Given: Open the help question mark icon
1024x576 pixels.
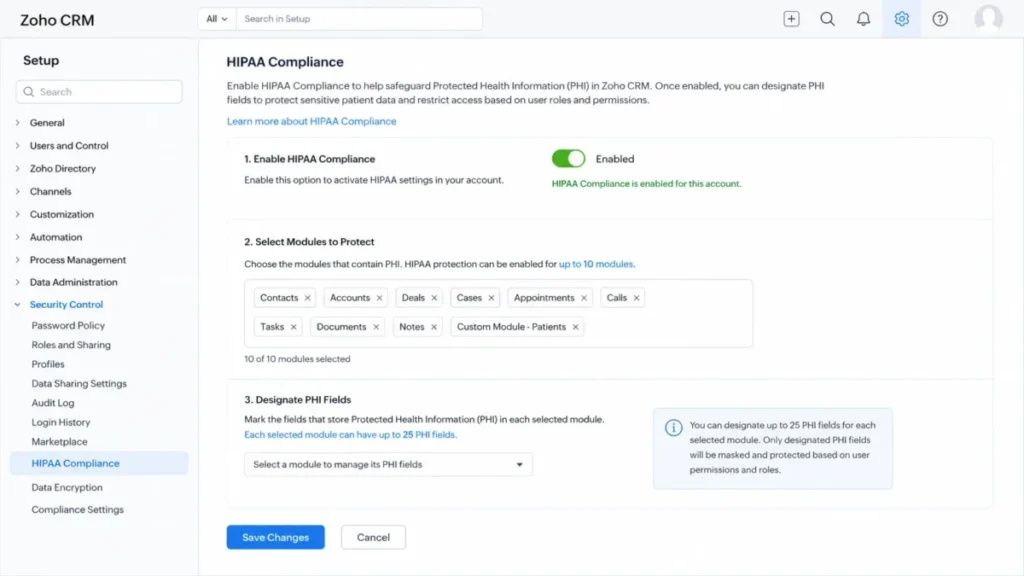Looking at the screenshot, I should coord(940,19).
